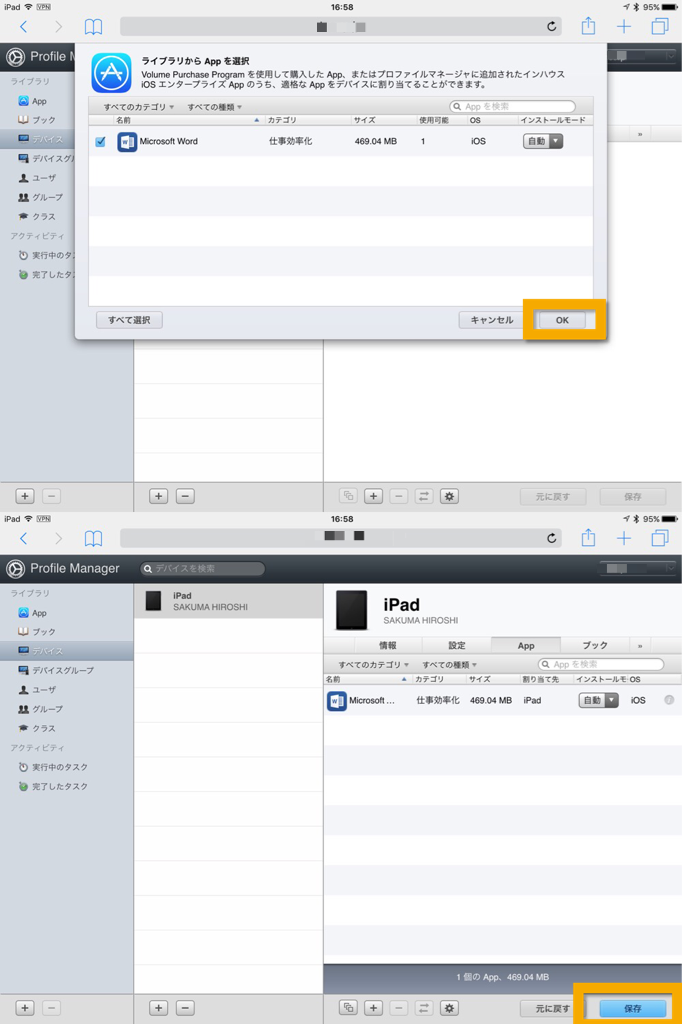Add new tab in the lower screenshot's Safari
Screen dimensions: 682x1024
624,539
